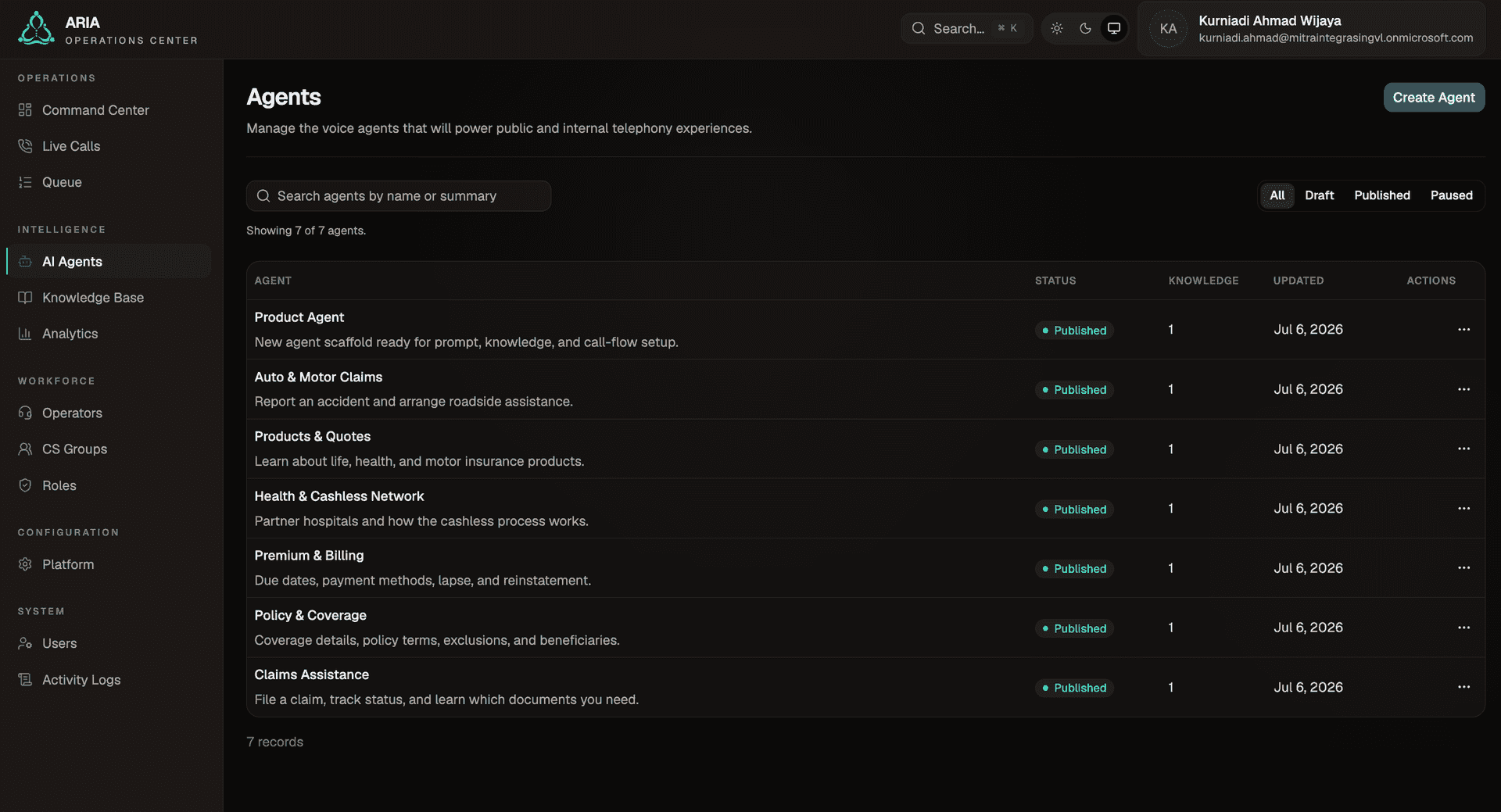The width and height of the screenshot is (1501, 812).
Task: Open Analytics section
Action: click(109, 334)
